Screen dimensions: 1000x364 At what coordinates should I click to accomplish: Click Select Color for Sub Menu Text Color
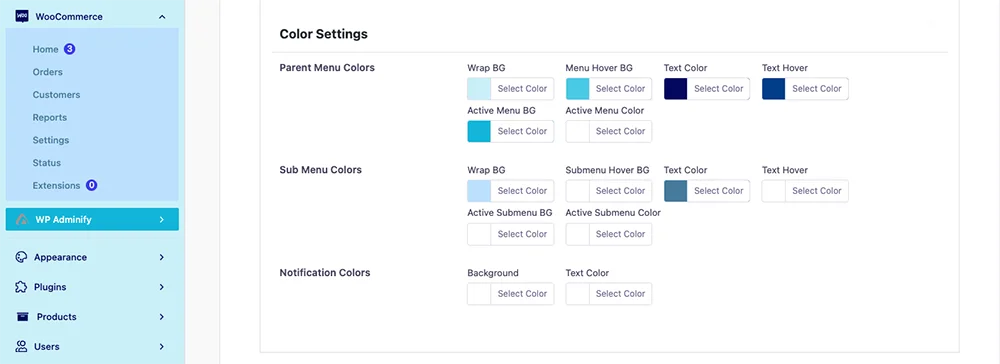(x=719, y=191)
